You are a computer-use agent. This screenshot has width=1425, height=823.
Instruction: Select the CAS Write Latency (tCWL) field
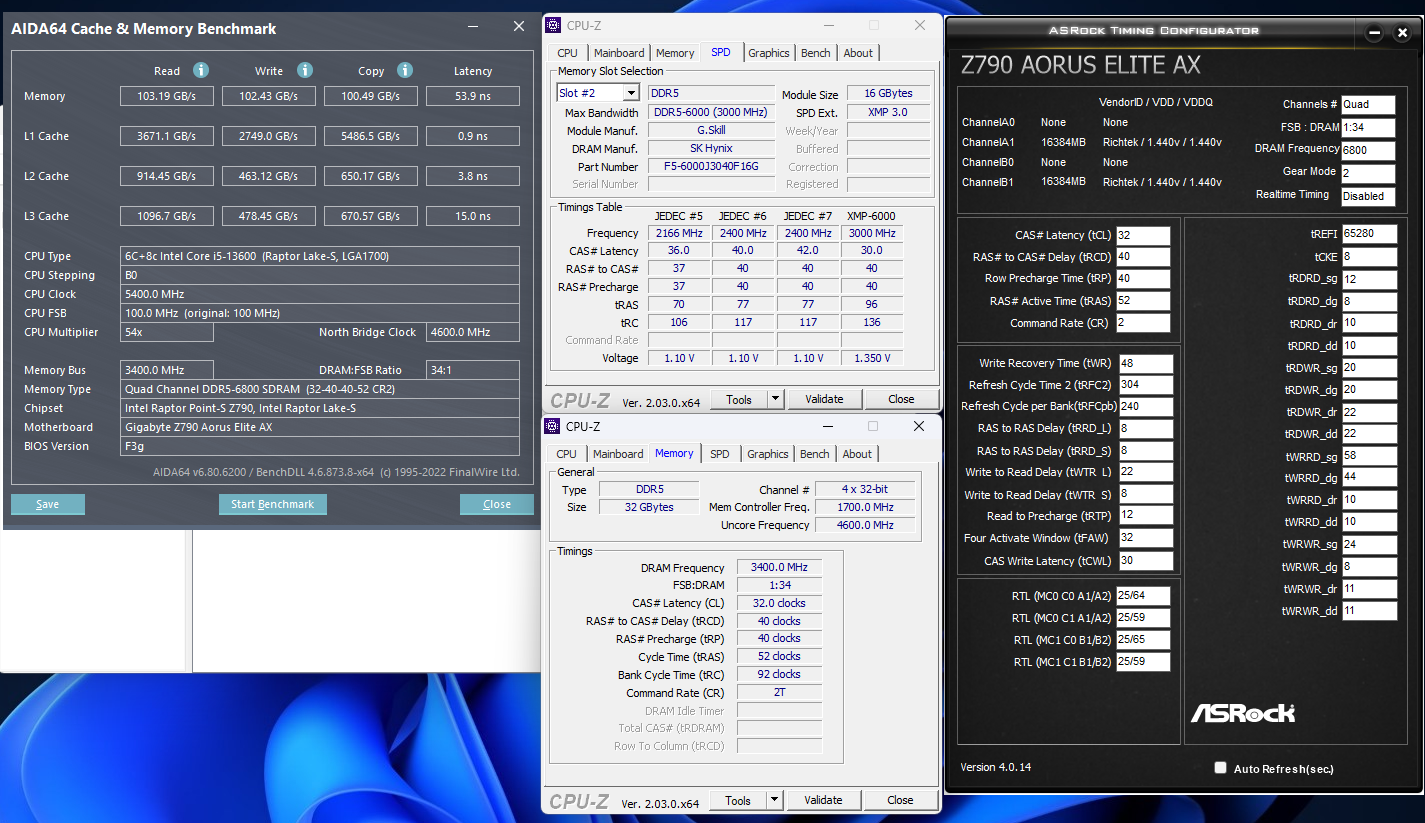point(1146,561)
